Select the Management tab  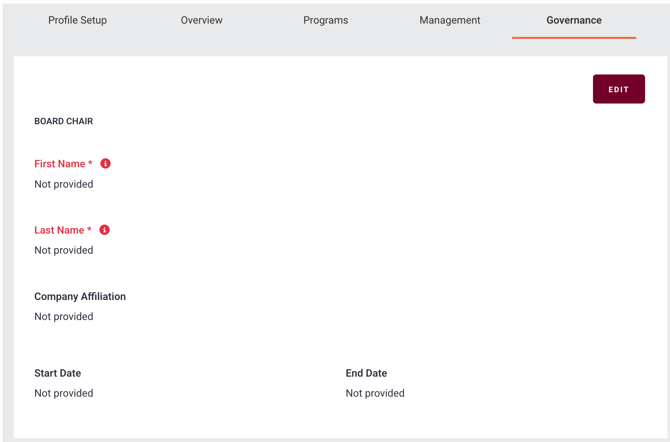pos(449,20)
